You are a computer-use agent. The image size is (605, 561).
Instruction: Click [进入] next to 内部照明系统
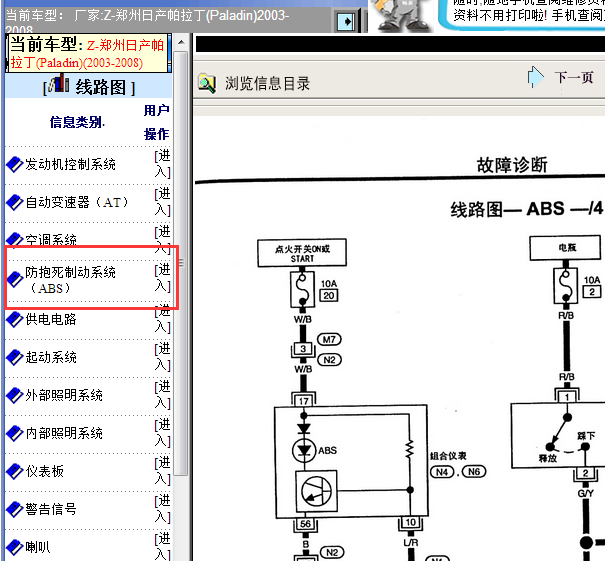coord(162,433)
